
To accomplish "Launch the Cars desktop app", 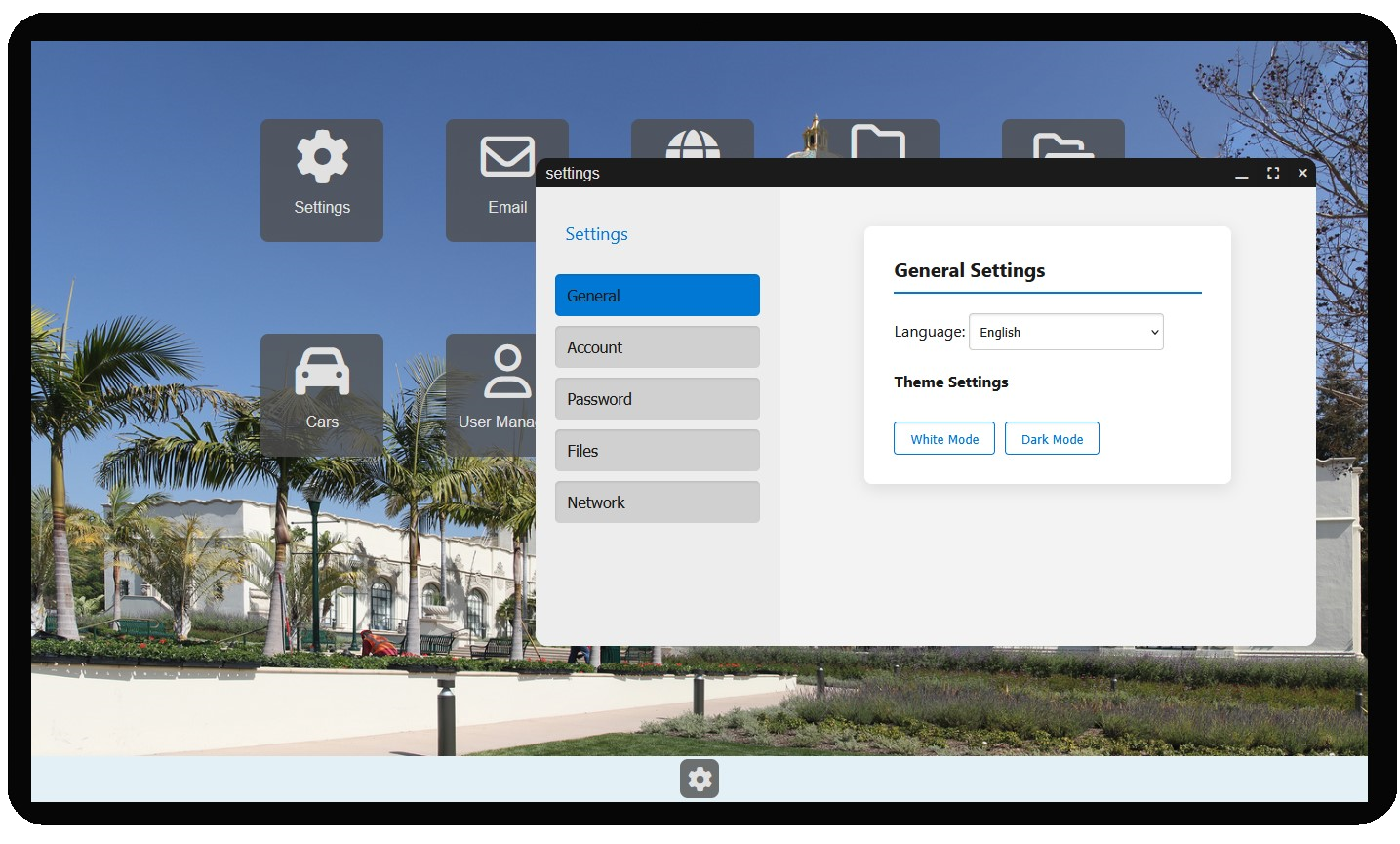I will 322,395.
